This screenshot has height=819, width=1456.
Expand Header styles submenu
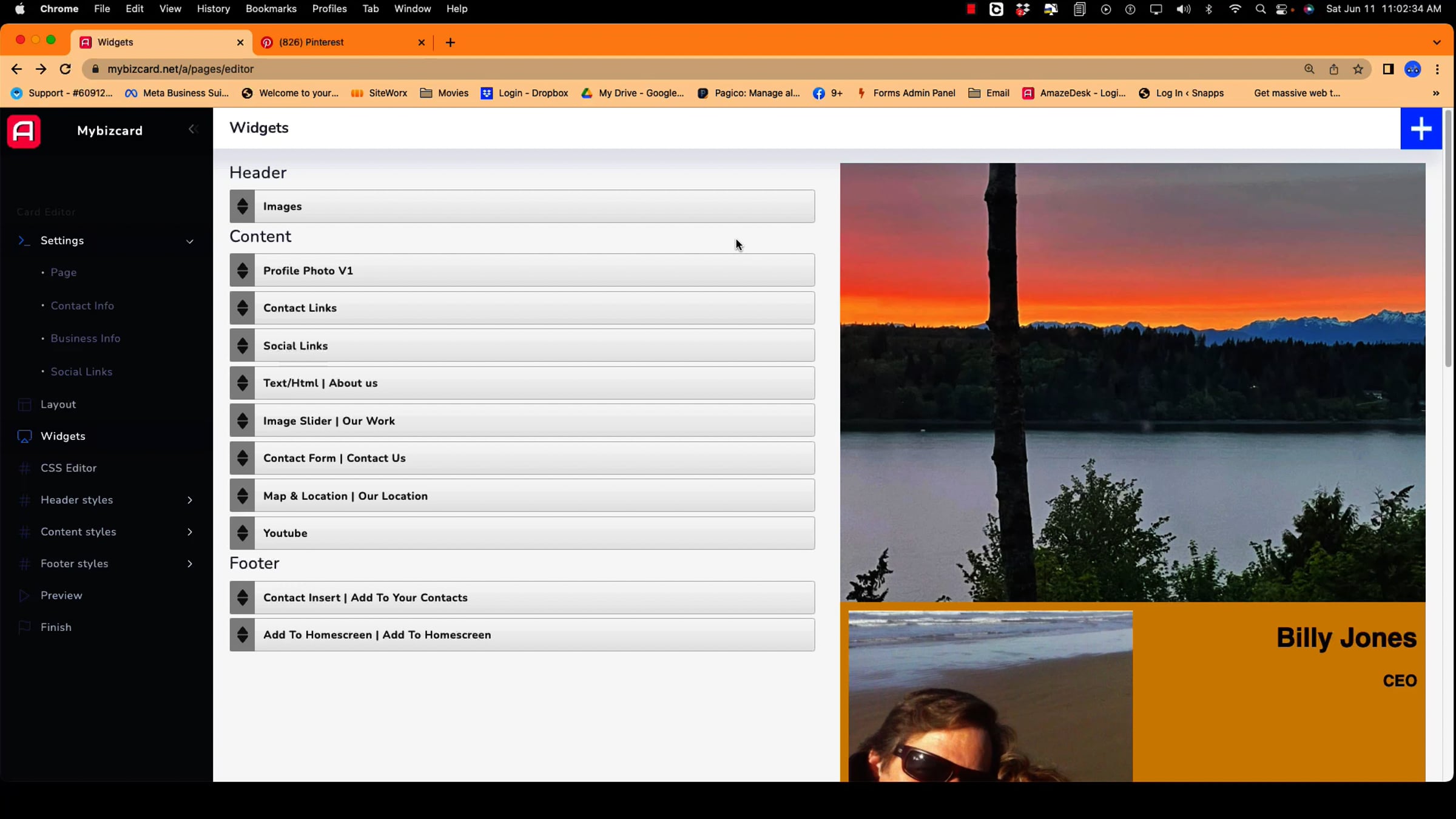[189, 500]
